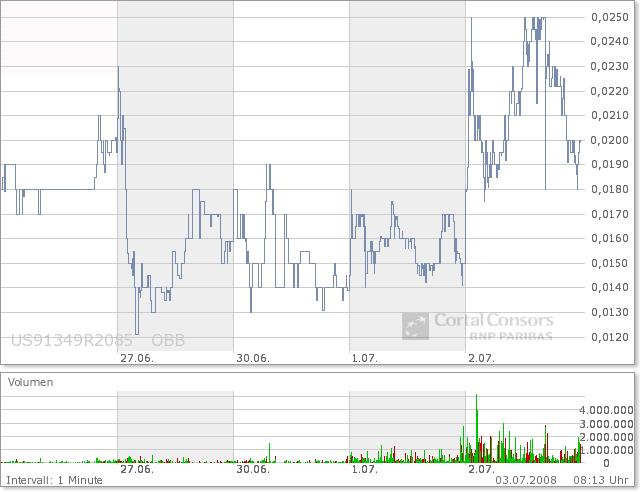Viewport: 640px width, 492px height.
Task: Click the 4.000.000 volume axis label
Action: (x=606, y=410)
